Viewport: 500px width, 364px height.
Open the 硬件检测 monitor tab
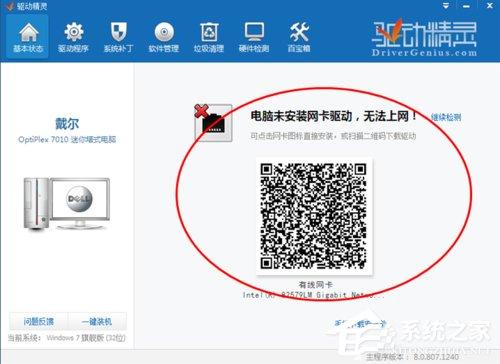pyautogui.click(x=254, y=37)
